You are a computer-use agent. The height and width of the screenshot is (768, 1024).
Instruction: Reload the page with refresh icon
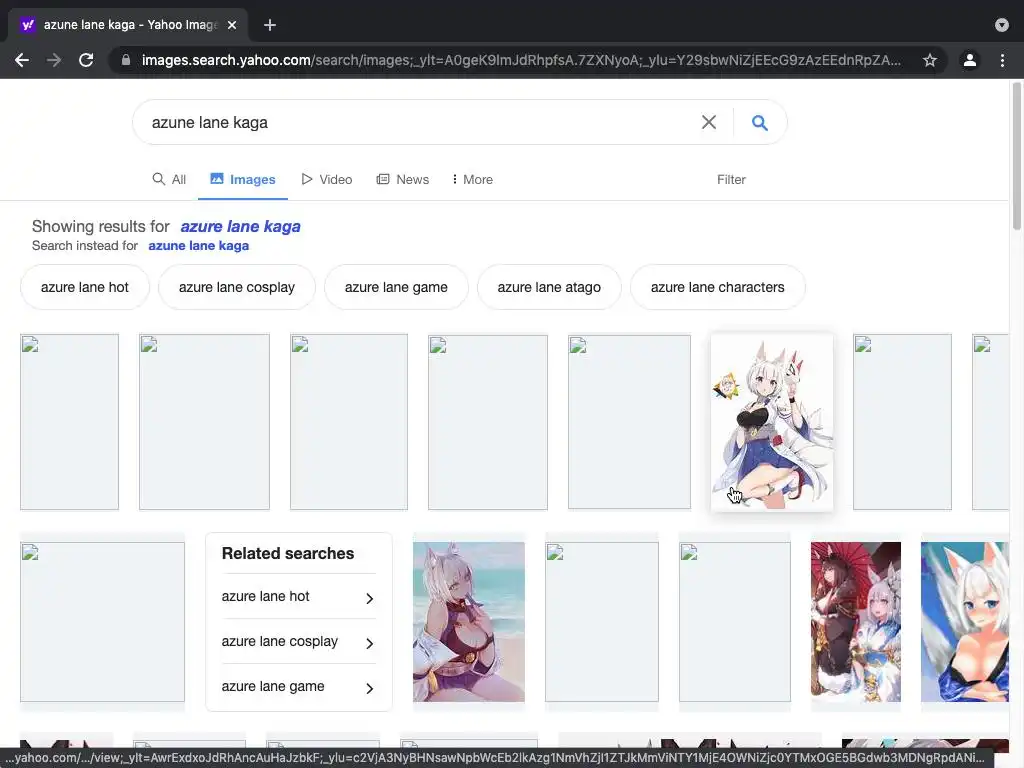(x=86, y=60)
